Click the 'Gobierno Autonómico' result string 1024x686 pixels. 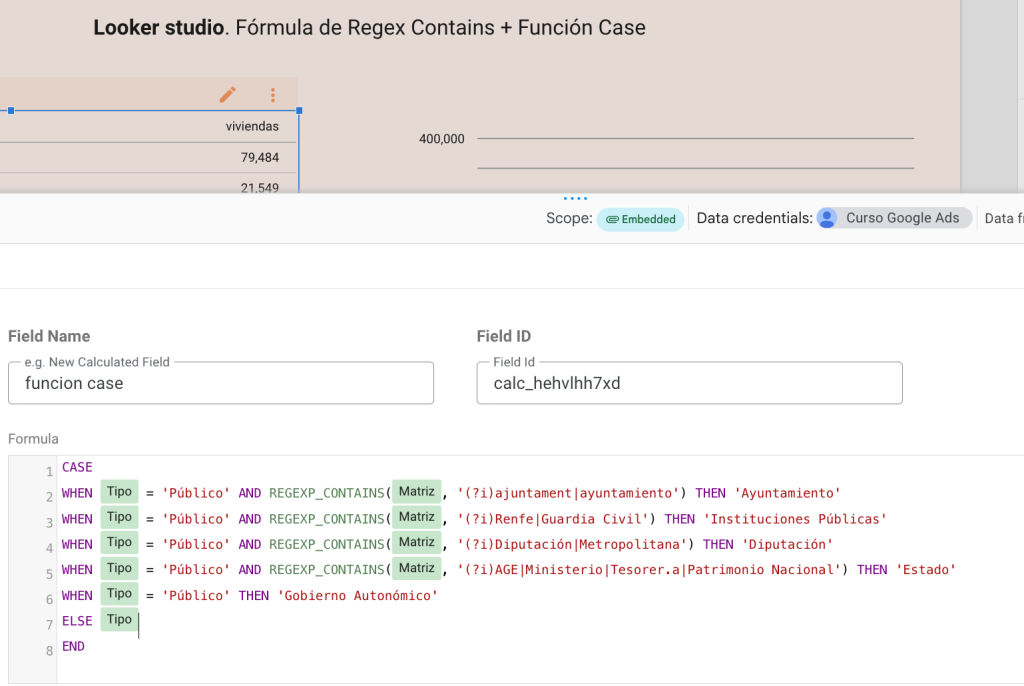pyautogui.click(x=357, y=596)
